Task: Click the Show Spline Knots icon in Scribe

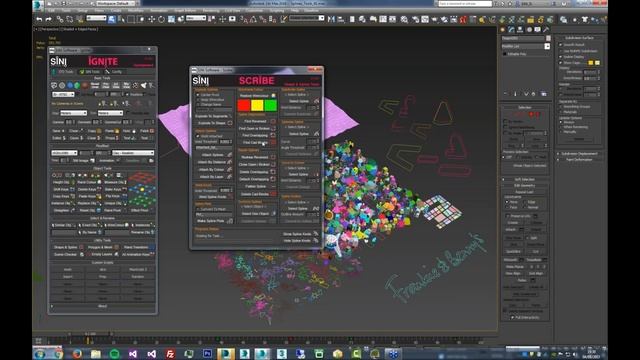Action: point(316,233)
